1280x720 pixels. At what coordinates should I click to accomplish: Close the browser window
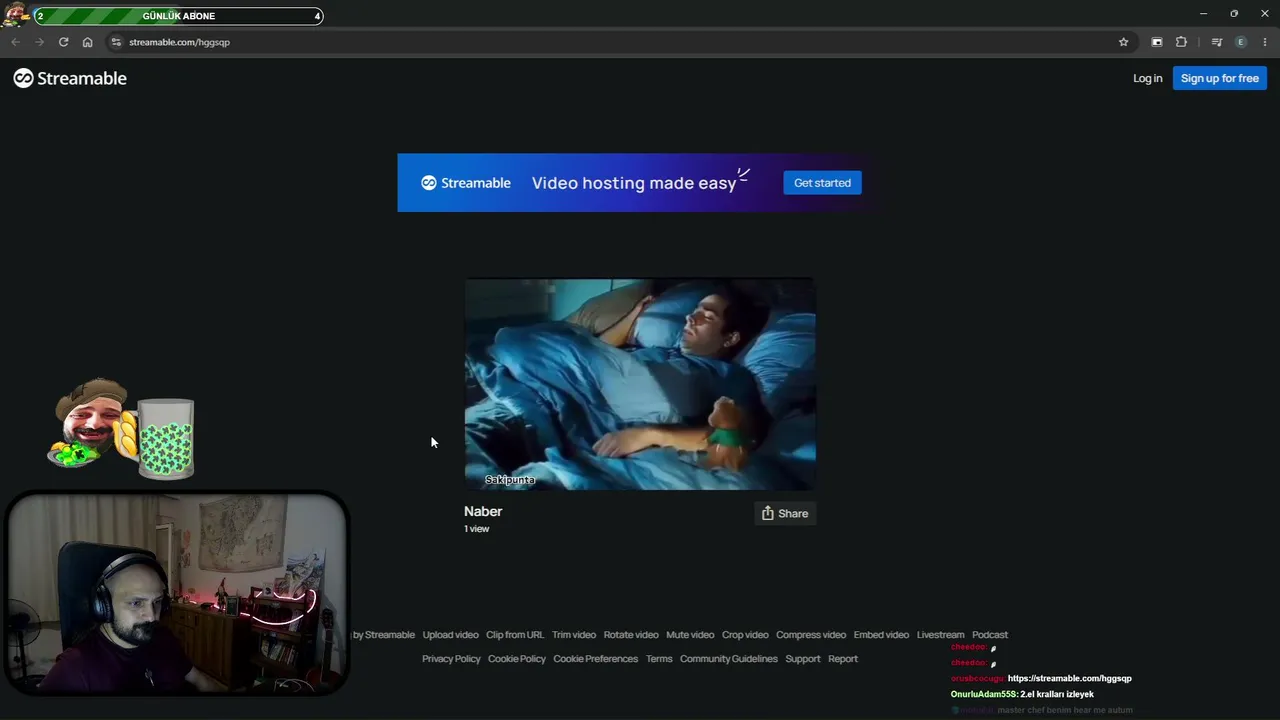point(1265,14)
